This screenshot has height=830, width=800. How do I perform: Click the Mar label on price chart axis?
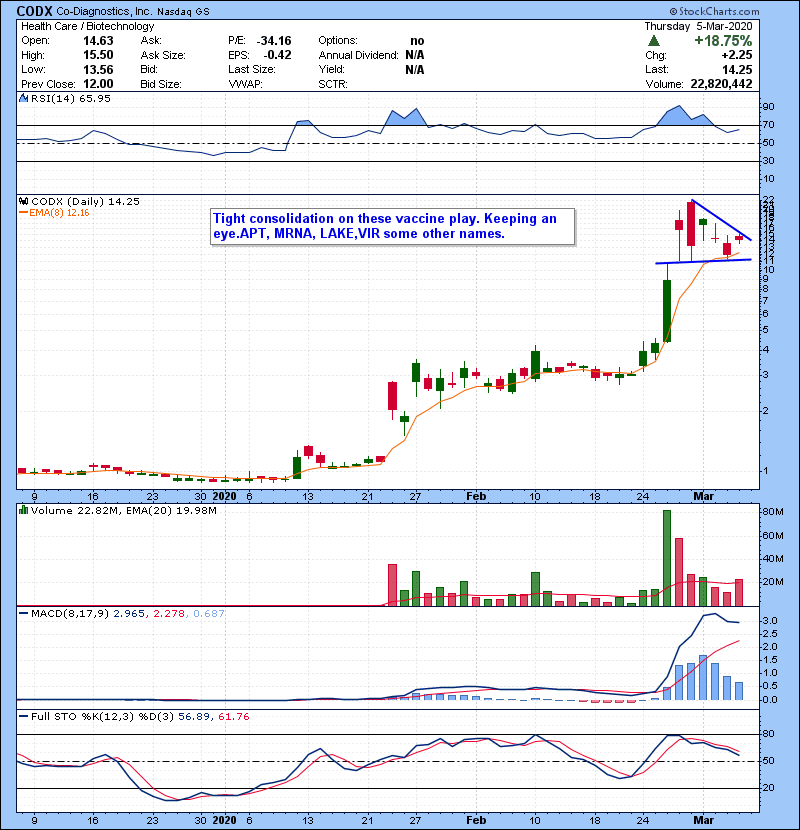coord(704,496)
